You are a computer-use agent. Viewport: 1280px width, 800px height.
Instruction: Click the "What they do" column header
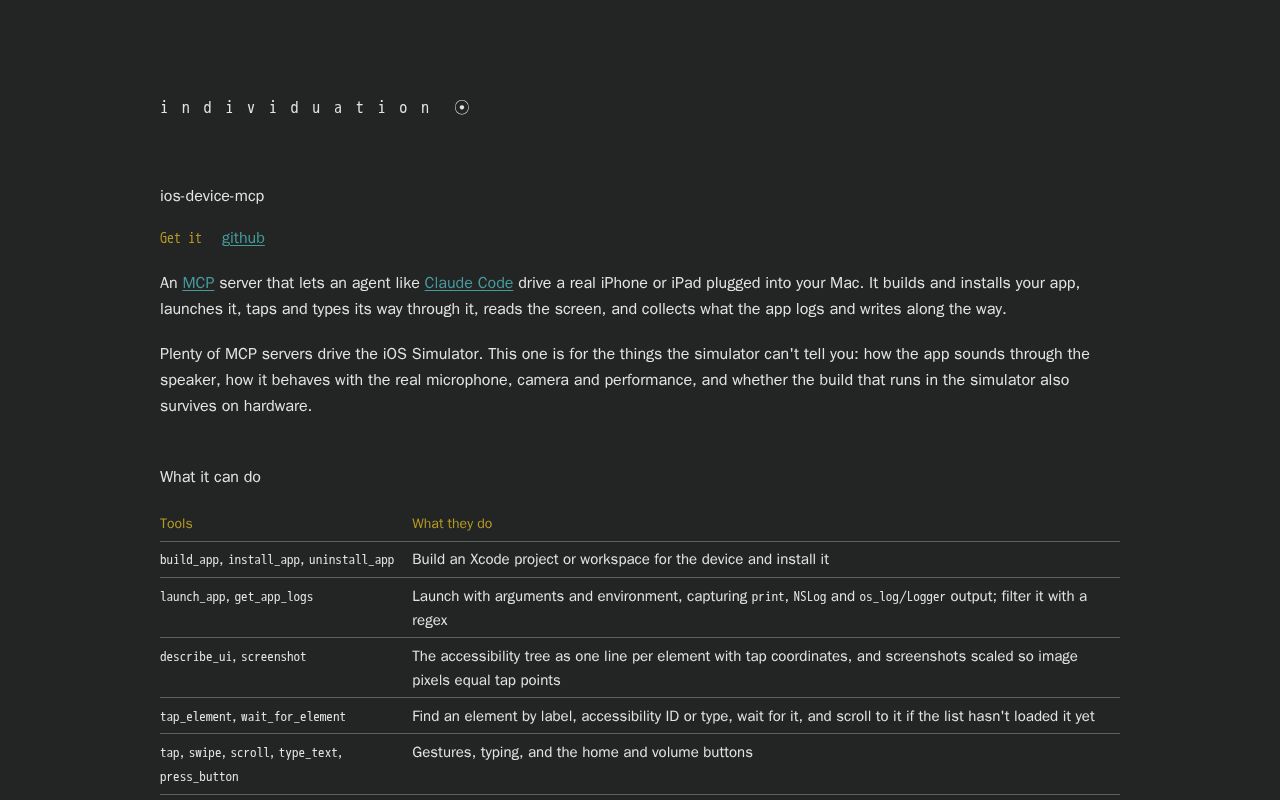pos(452,523)
